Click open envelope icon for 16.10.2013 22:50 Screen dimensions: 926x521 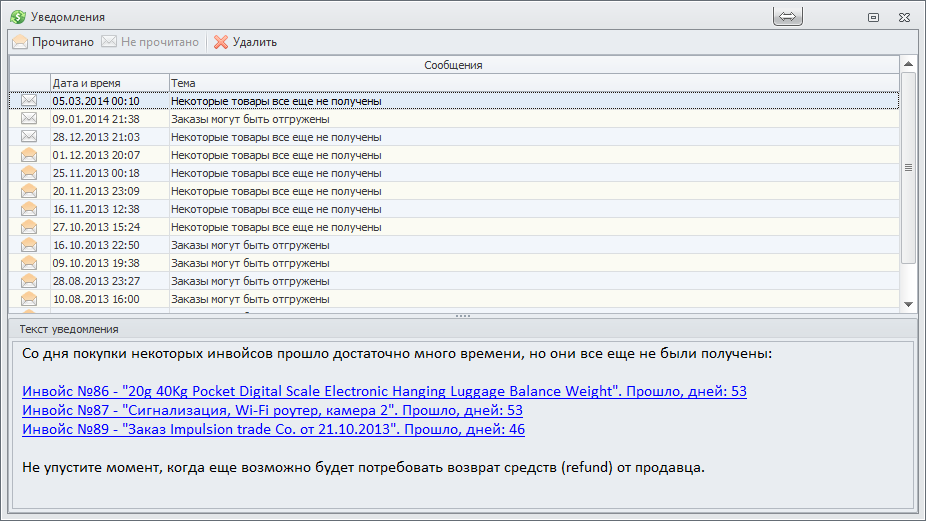pyautogui.click(x=29, y=245)
